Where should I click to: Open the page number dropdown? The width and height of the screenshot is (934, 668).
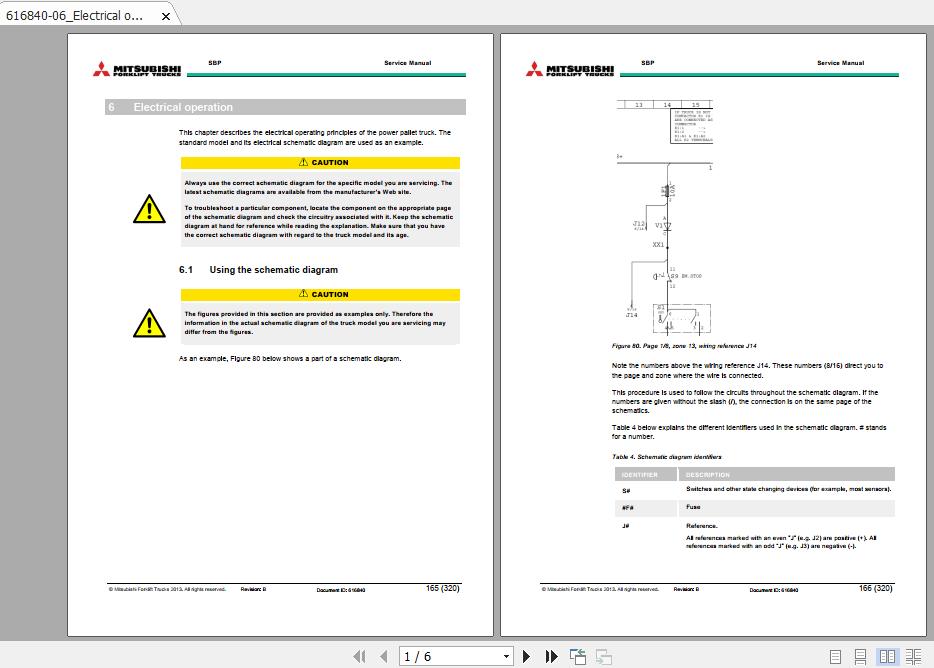(506, 656)
